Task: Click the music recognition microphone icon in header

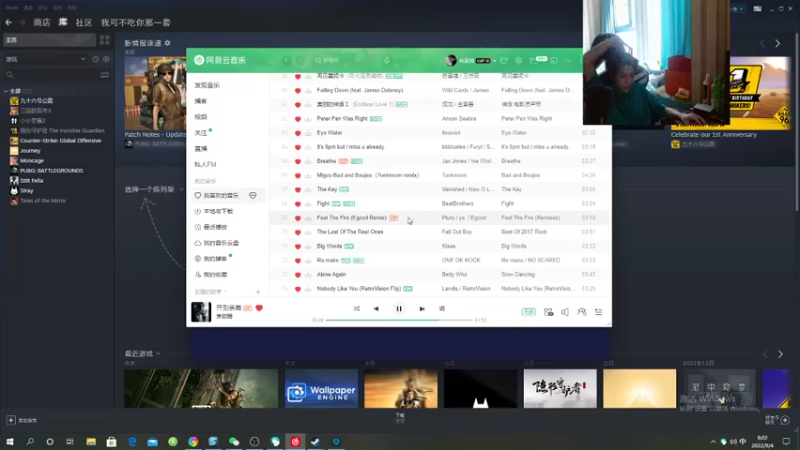Action: 387,60
